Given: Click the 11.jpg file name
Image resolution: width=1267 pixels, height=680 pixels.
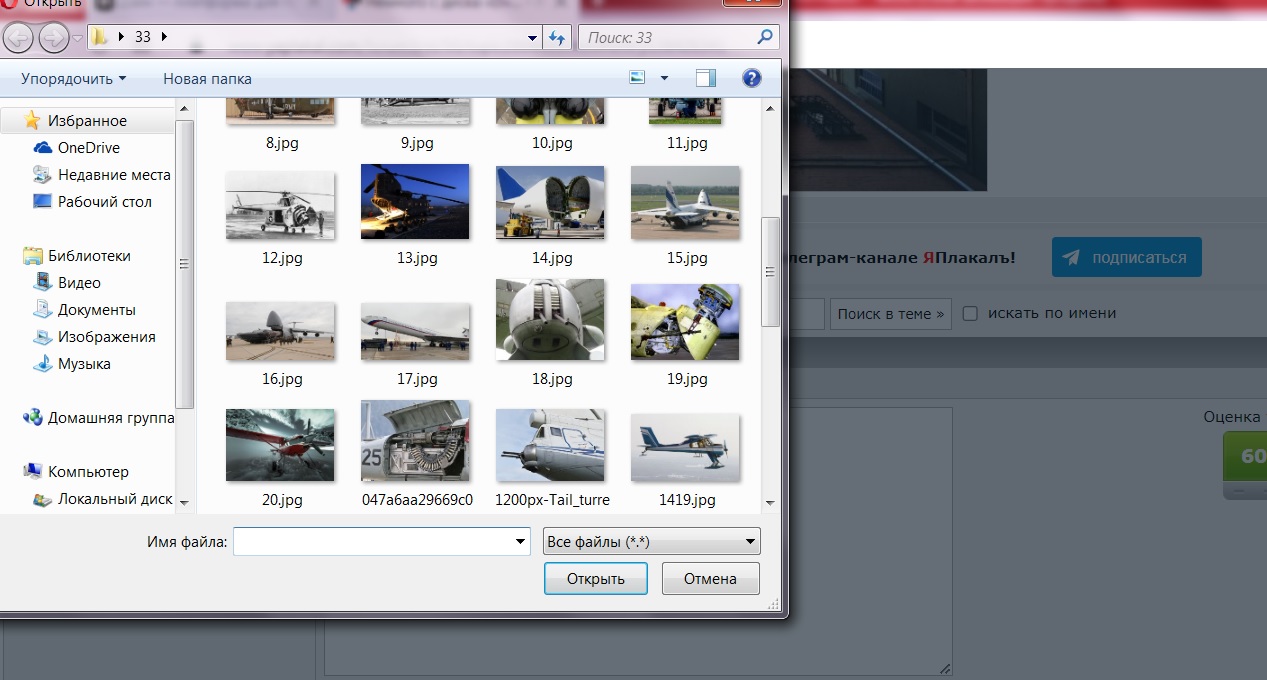Looking at the screenshot, I should (687, 143).
